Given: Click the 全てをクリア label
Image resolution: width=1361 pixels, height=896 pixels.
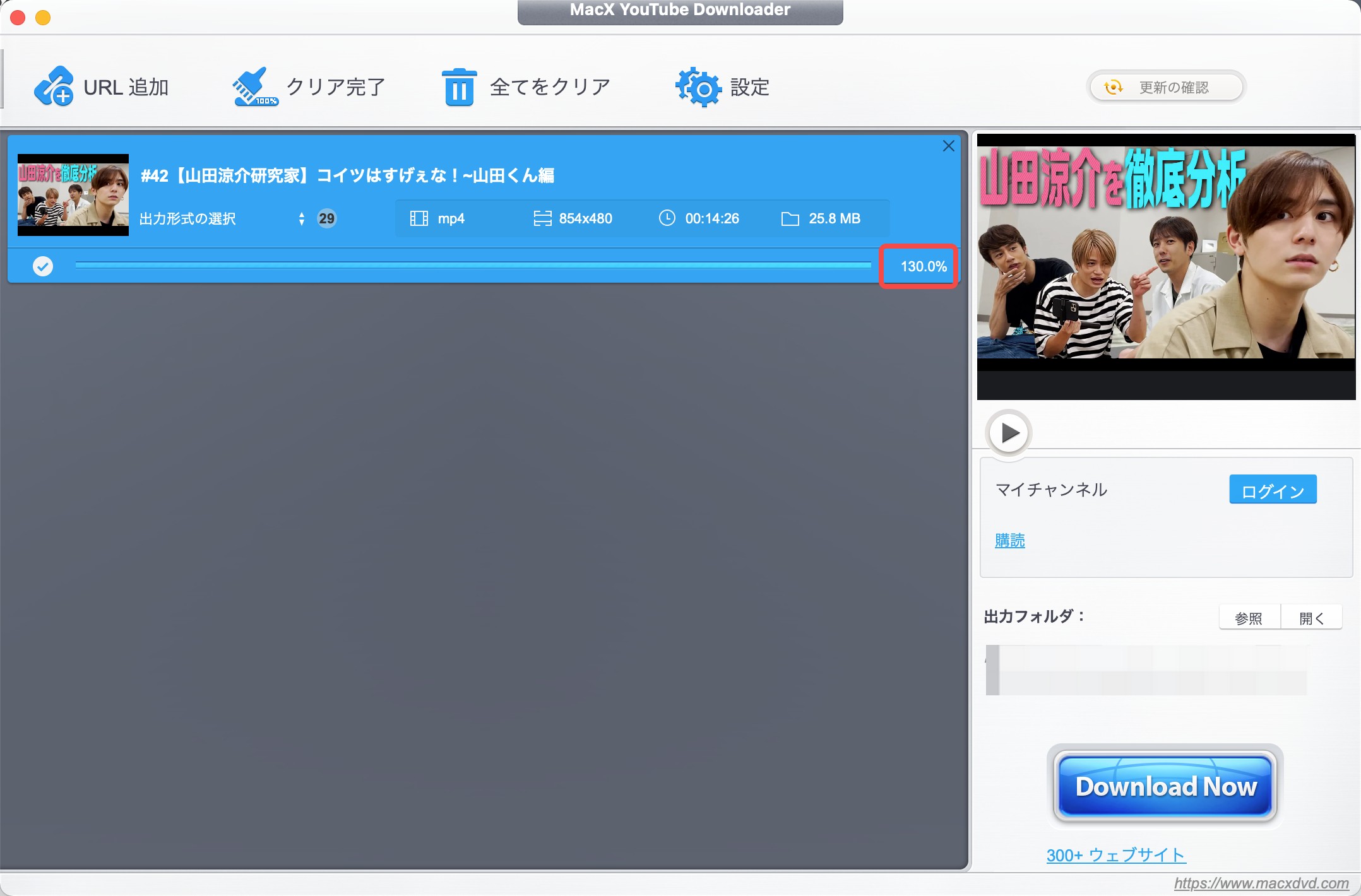Looking at the screenshot, I should coord(550,86).
